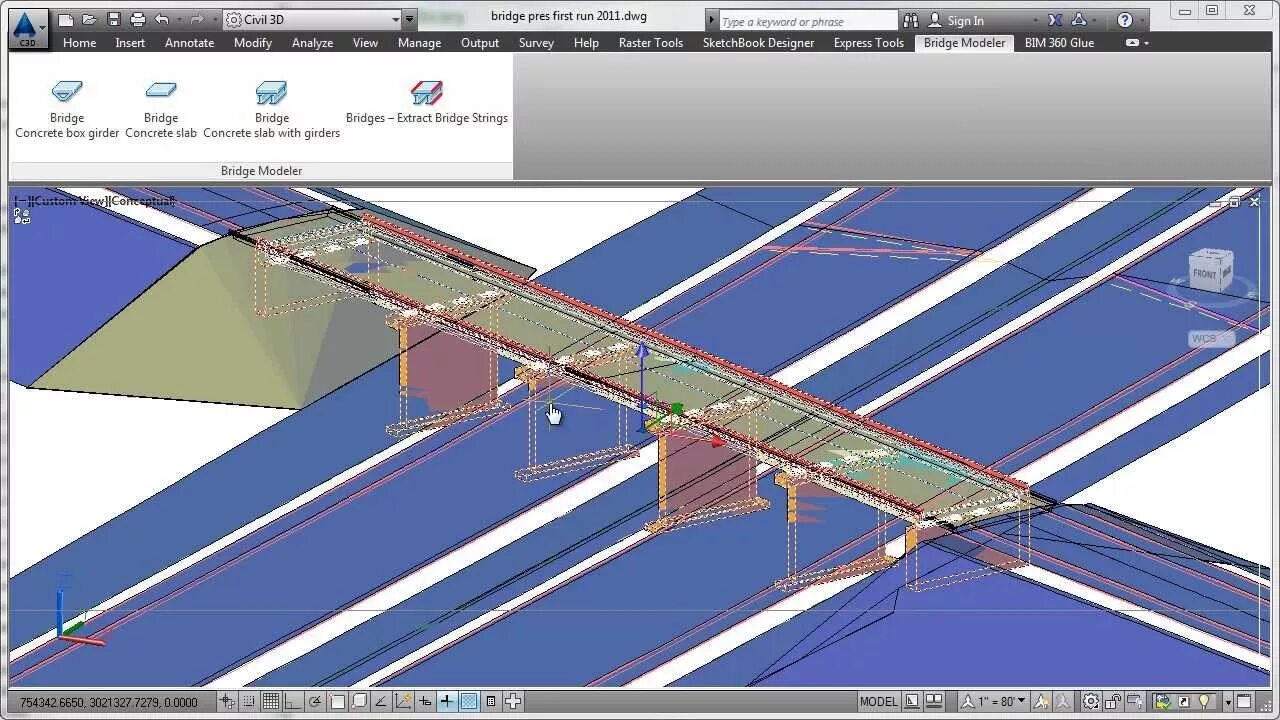This screenshot has height=720, width=1280.
Task: Run Bridges – Extract Bridge Strings tool
Action: [x=427, y=103]
